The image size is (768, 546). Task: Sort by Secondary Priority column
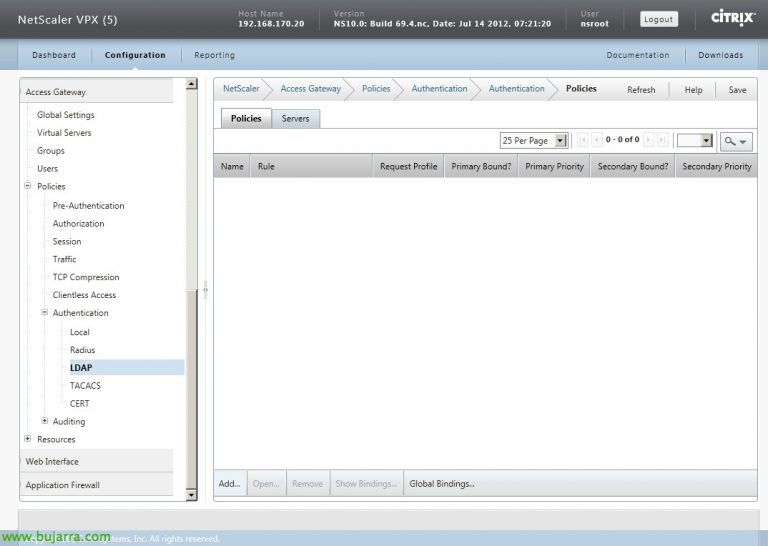pos(717,166)
